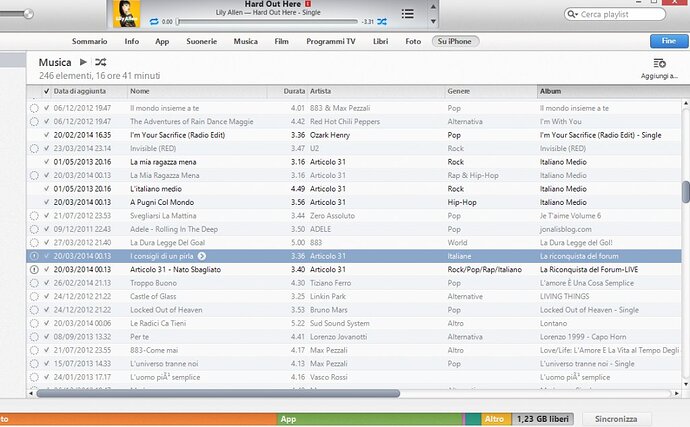Click the status icon for Nato Sbagliato row
690x427 pixels.
pyautogui.click(x=34, y=269)
